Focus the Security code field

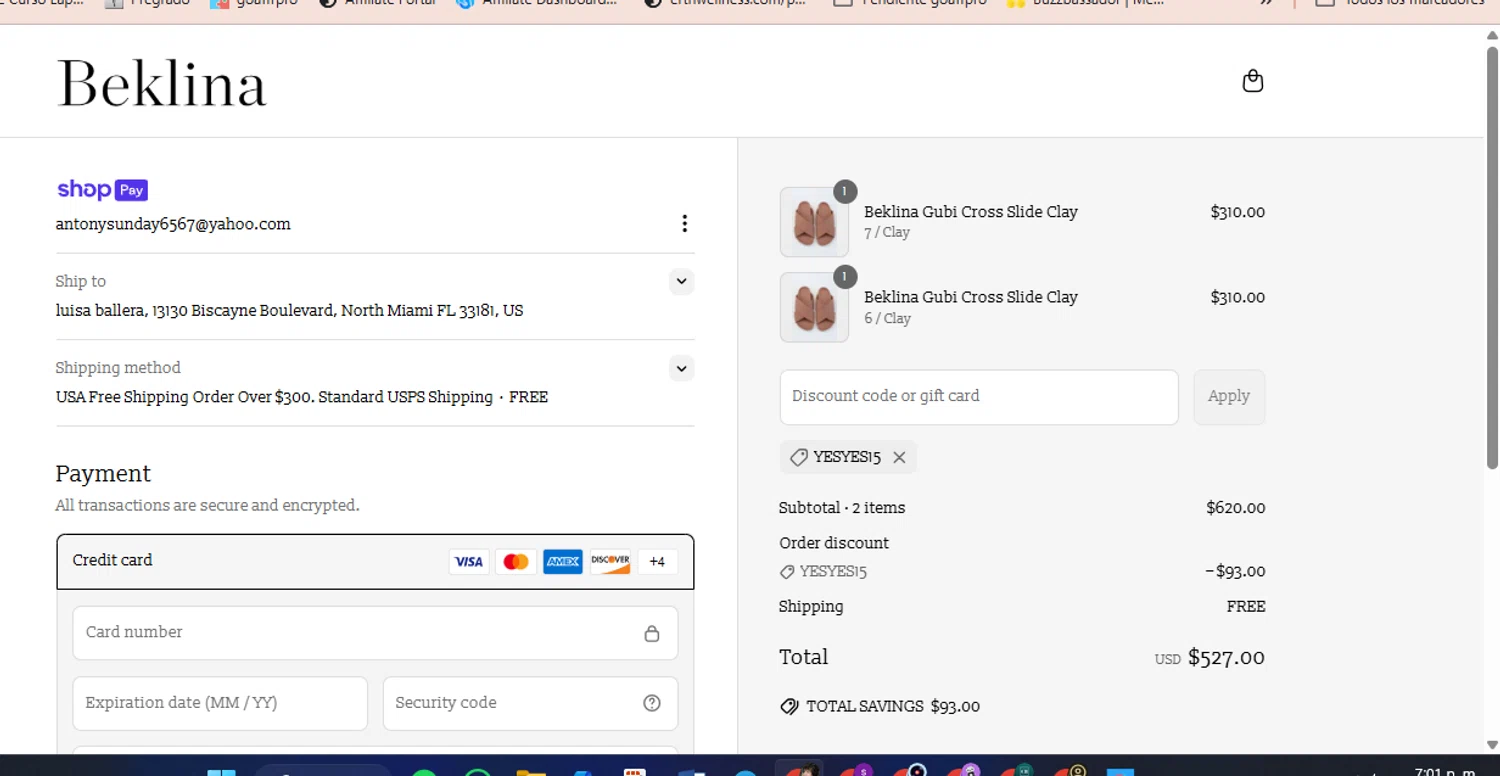point(530,703)
